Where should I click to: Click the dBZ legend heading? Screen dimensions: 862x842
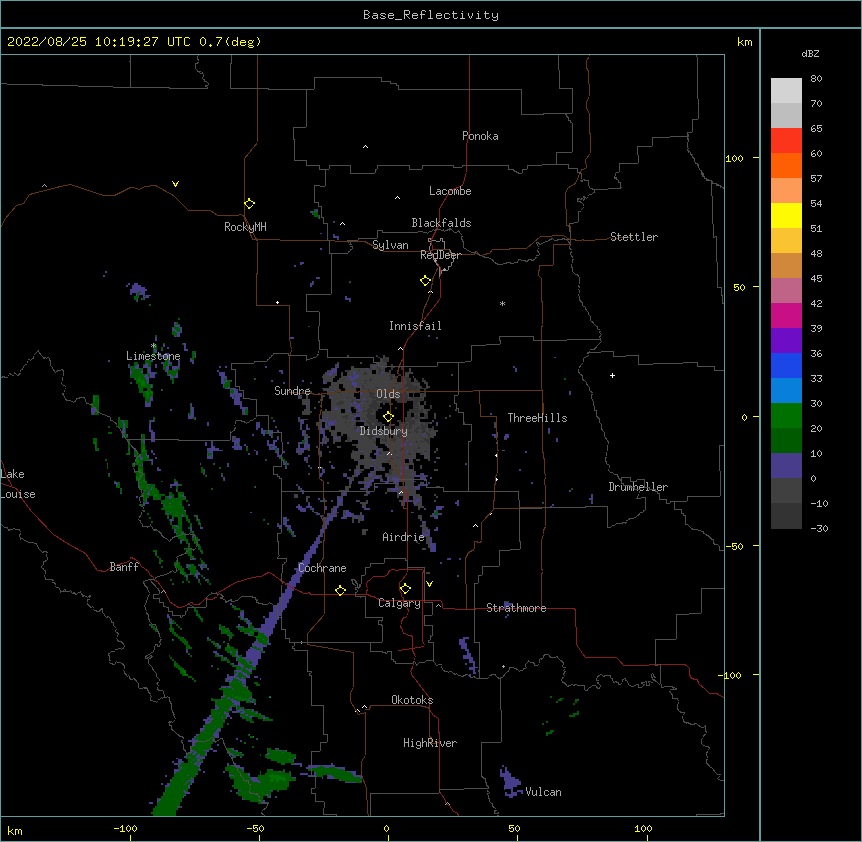point(810,53)
